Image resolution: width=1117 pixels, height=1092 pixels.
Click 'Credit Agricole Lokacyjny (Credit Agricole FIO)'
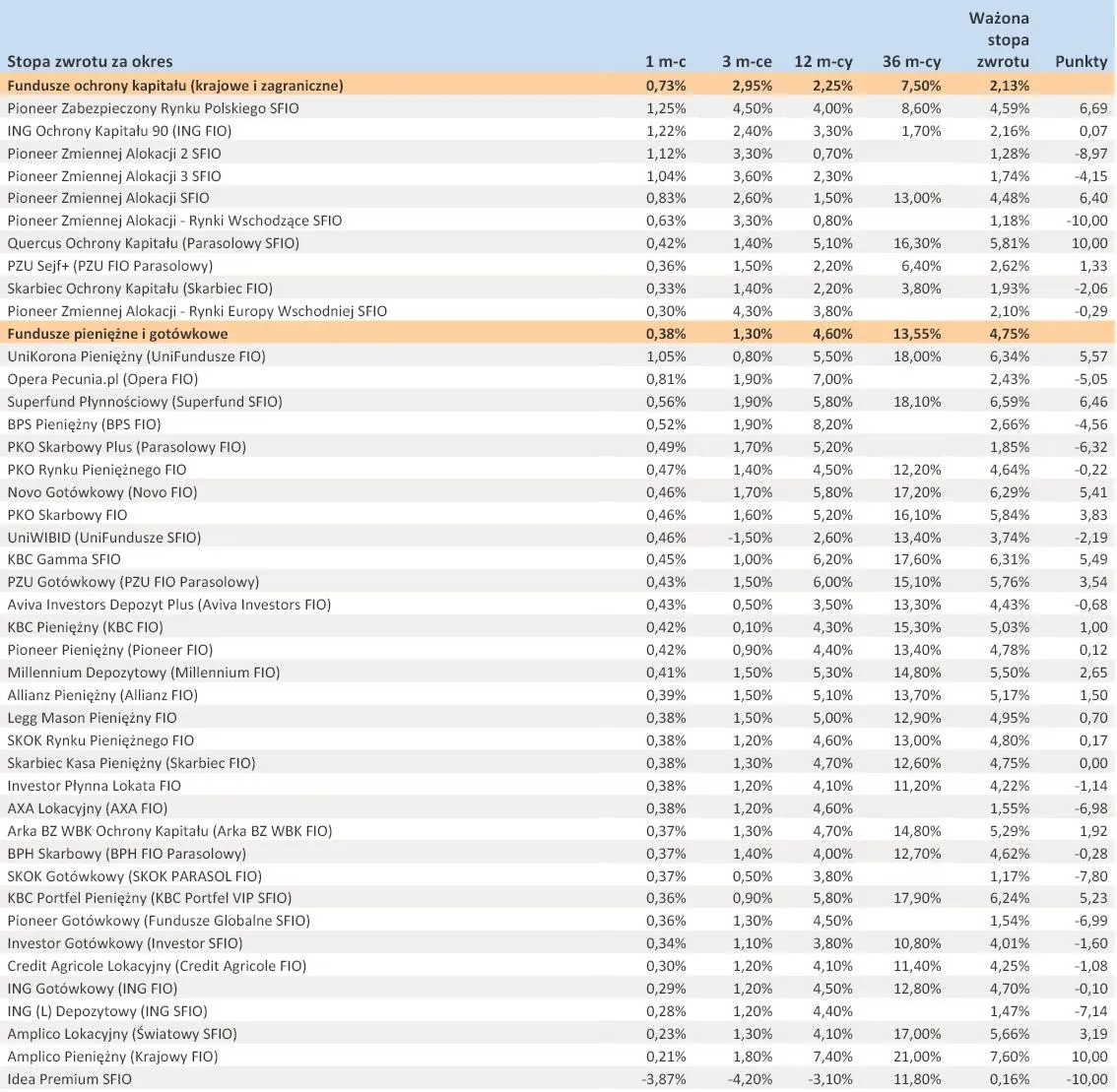click(157, 967)
